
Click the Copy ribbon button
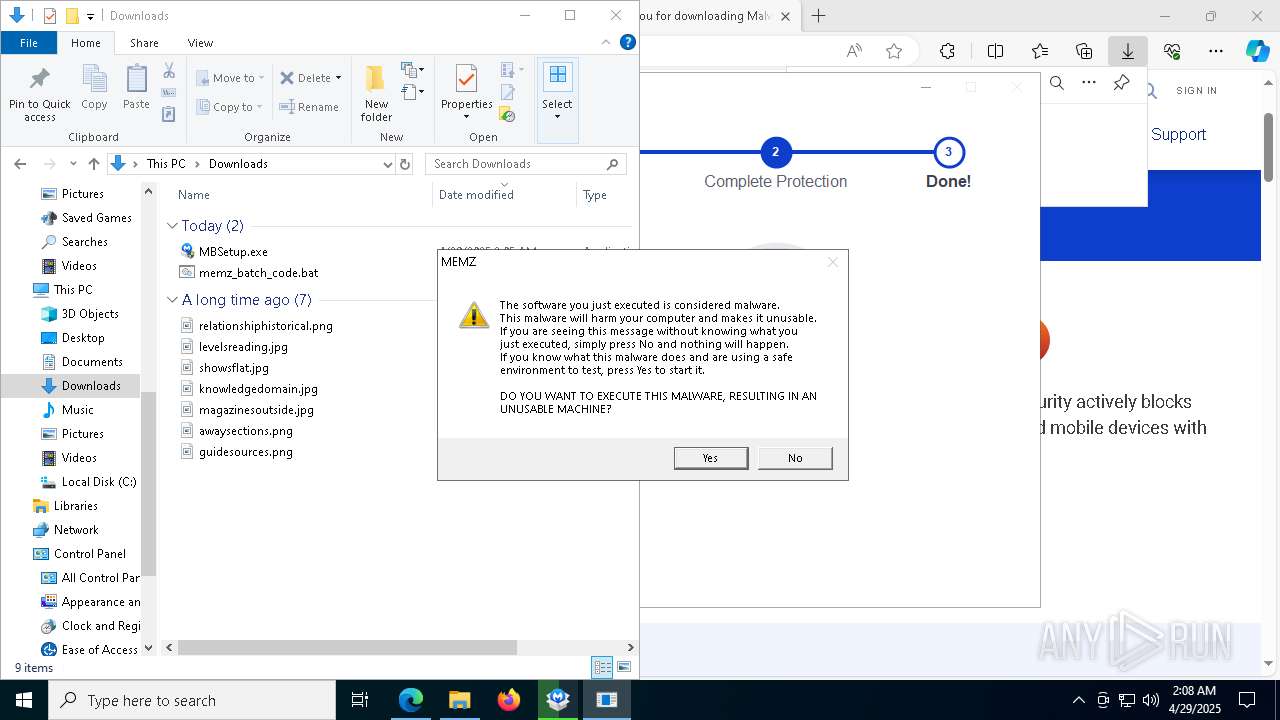[x=94, y=87]
